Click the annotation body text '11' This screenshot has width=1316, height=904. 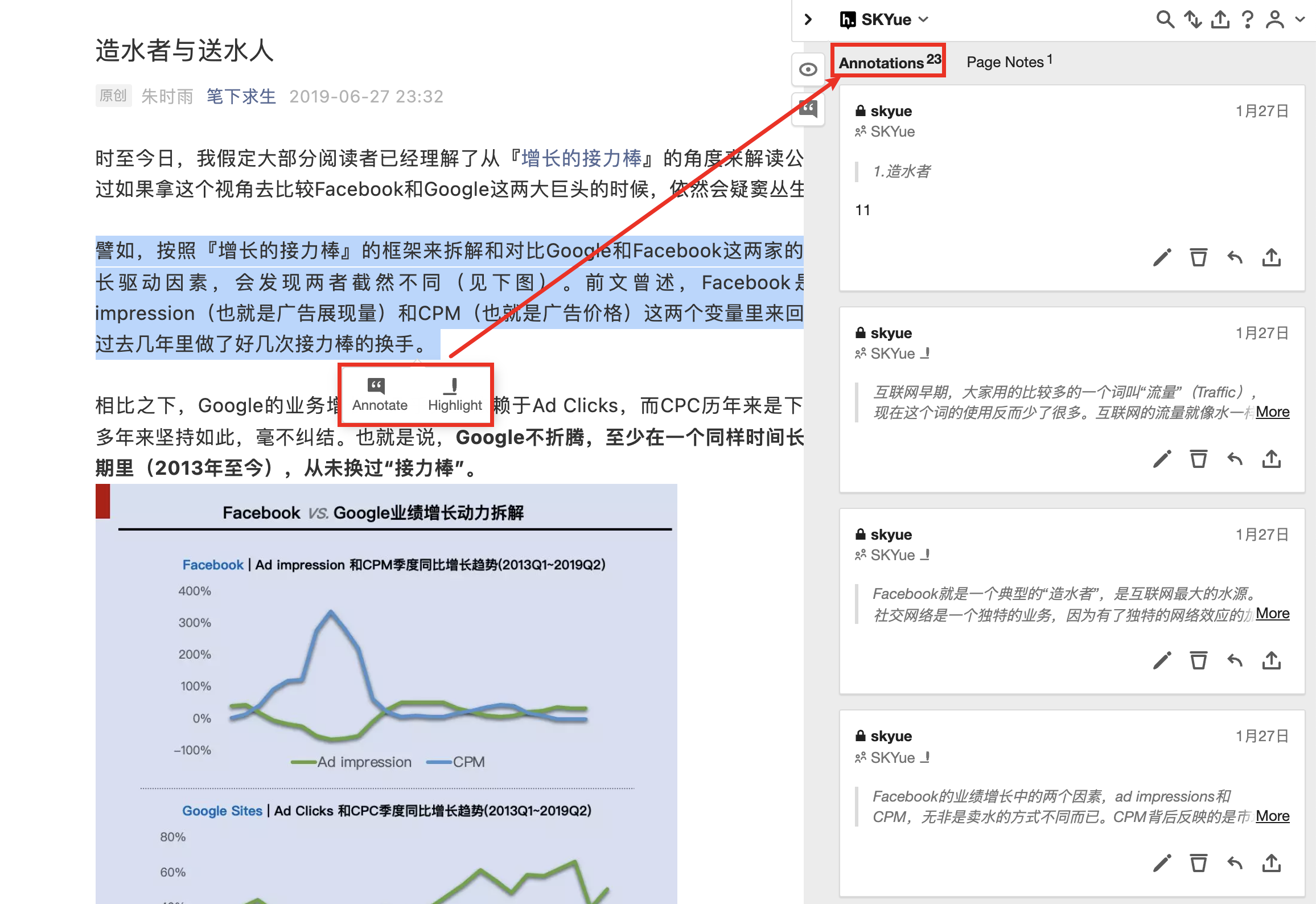pyautogui.click(x=862, y=210)
